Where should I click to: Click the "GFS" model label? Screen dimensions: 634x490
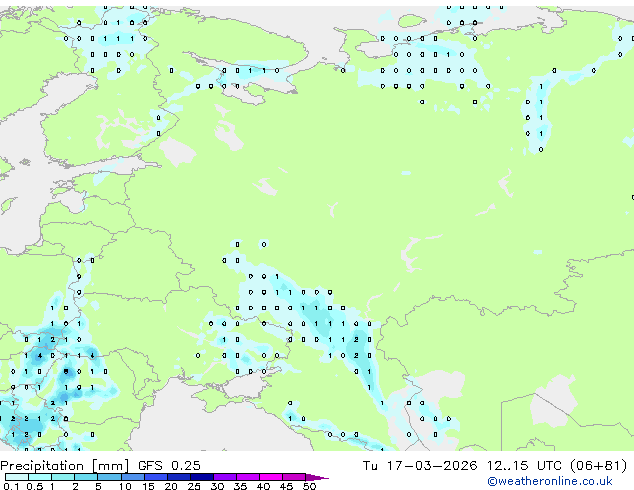pos(150,466)
